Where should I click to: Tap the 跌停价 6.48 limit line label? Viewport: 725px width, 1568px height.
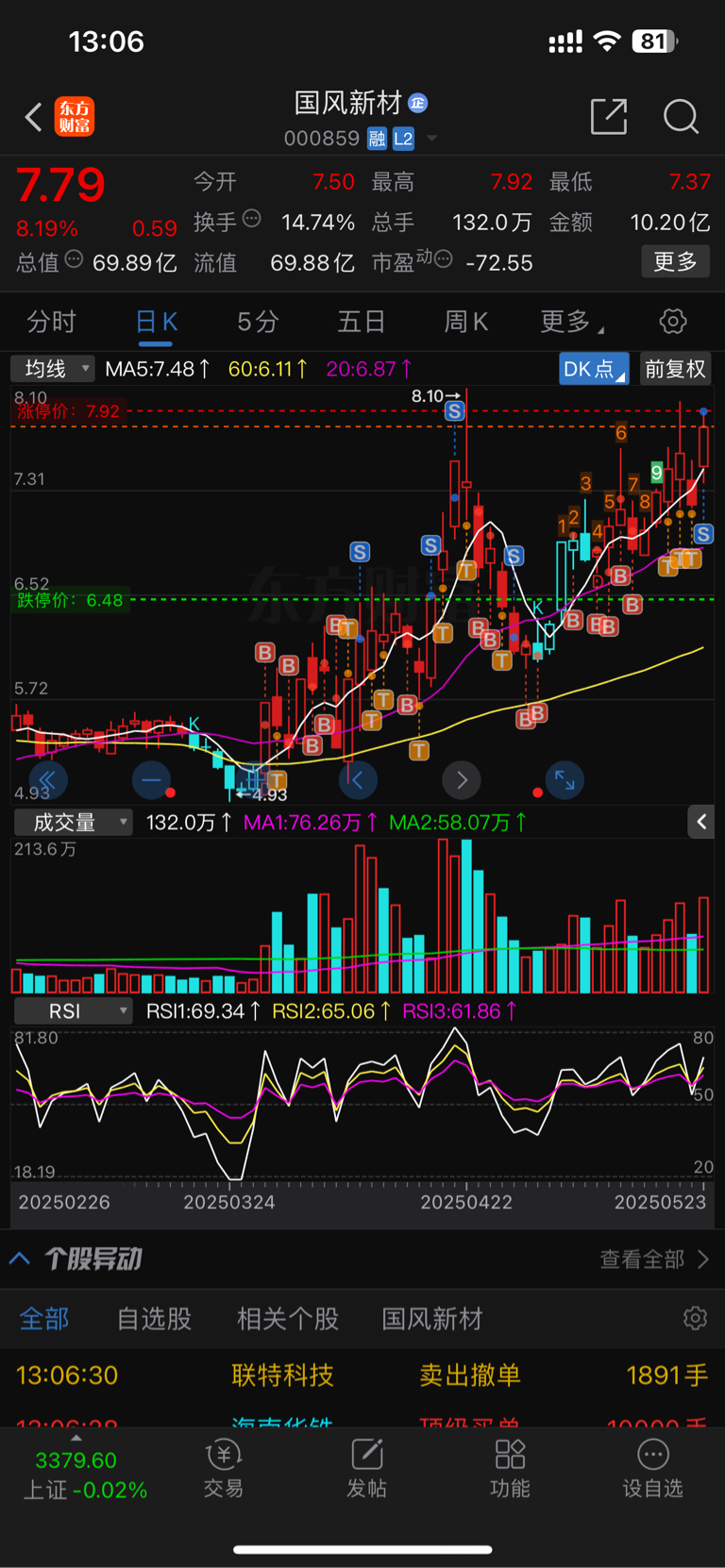pos(69,600)
